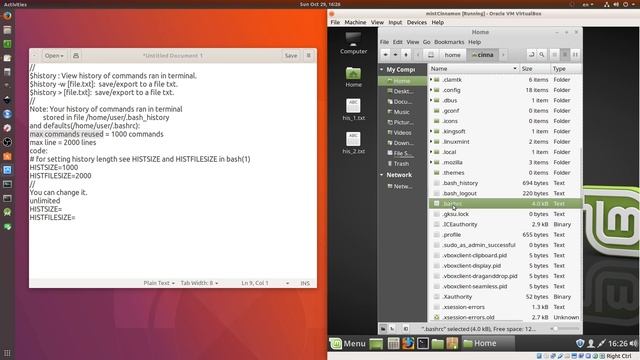Open OBS Studio from Ubuntu dock

(7, 142)
